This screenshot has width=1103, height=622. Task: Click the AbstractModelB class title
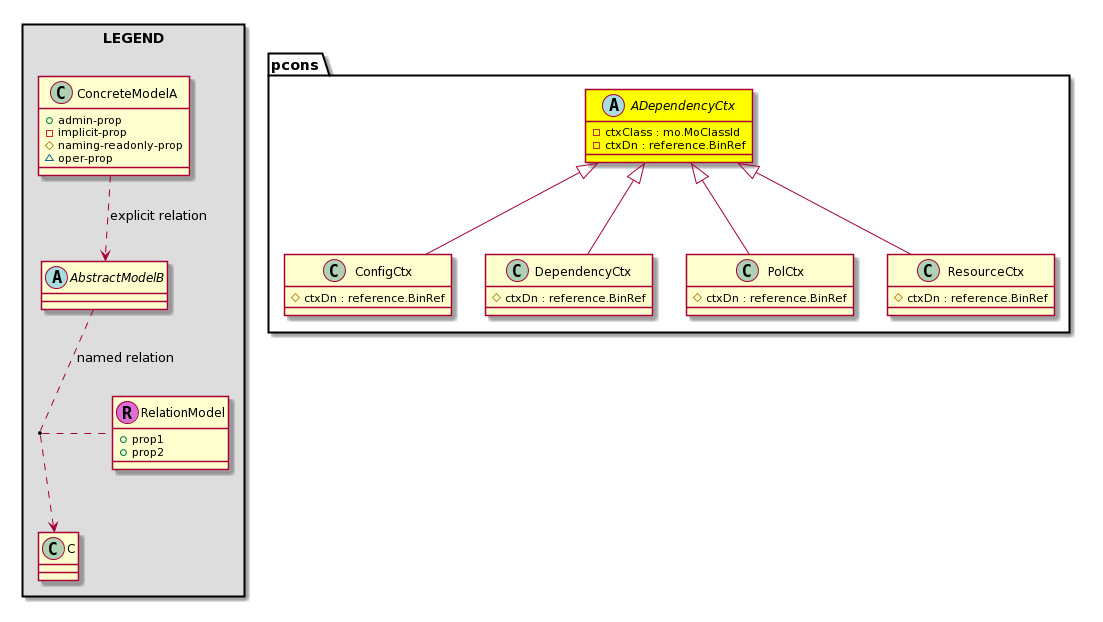point(117,278)
